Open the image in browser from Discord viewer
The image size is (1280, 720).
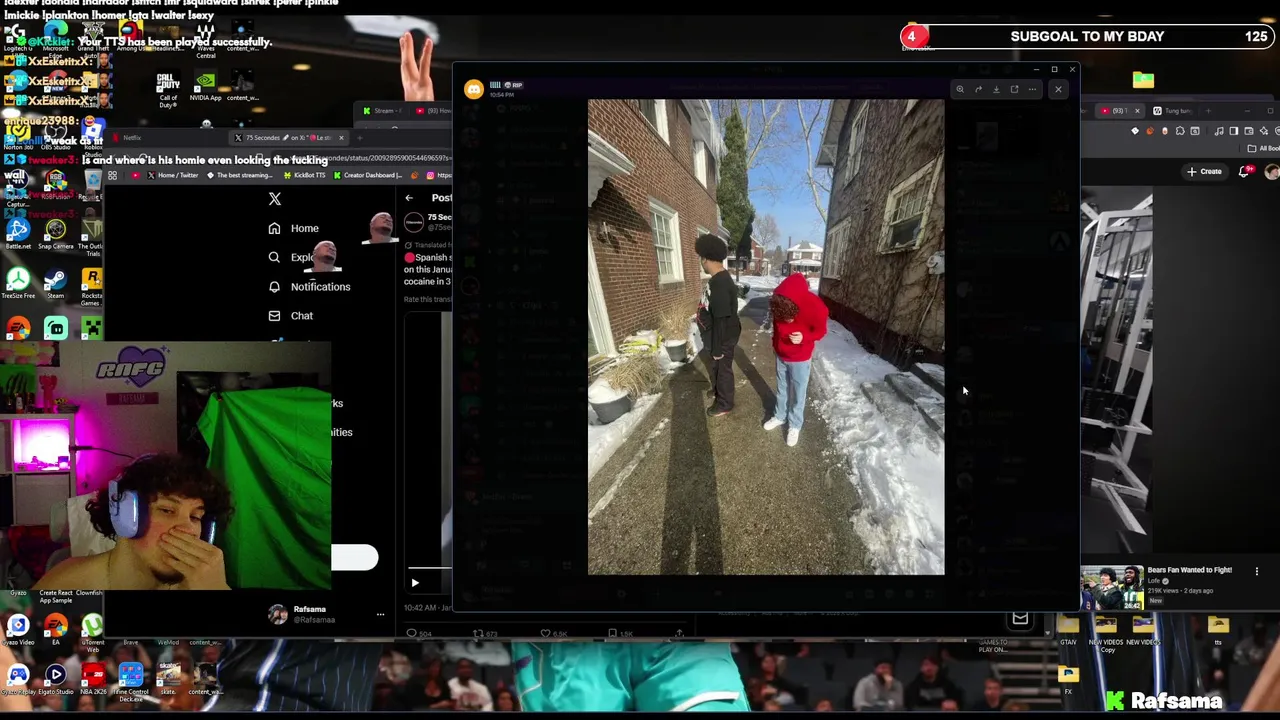(x=1014, y=90)
